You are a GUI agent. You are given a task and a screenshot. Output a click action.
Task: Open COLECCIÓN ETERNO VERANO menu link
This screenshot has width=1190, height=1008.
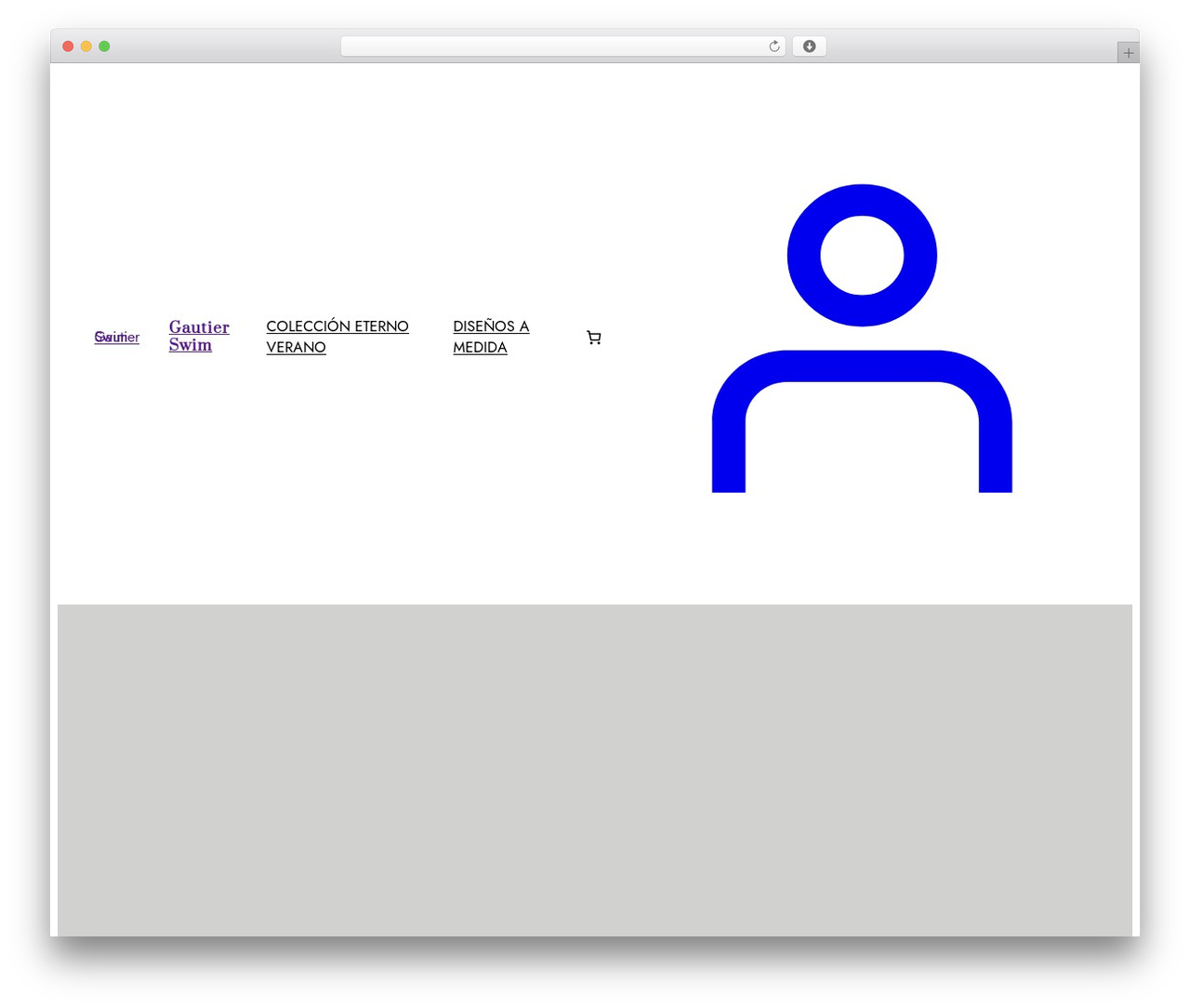point(337,337)
